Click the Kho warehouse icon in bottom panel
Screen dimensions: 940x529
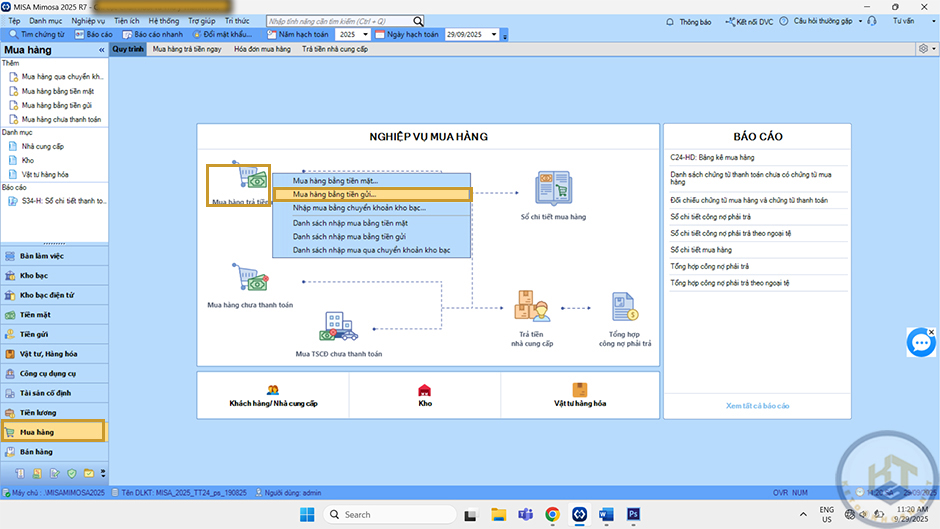425,390
